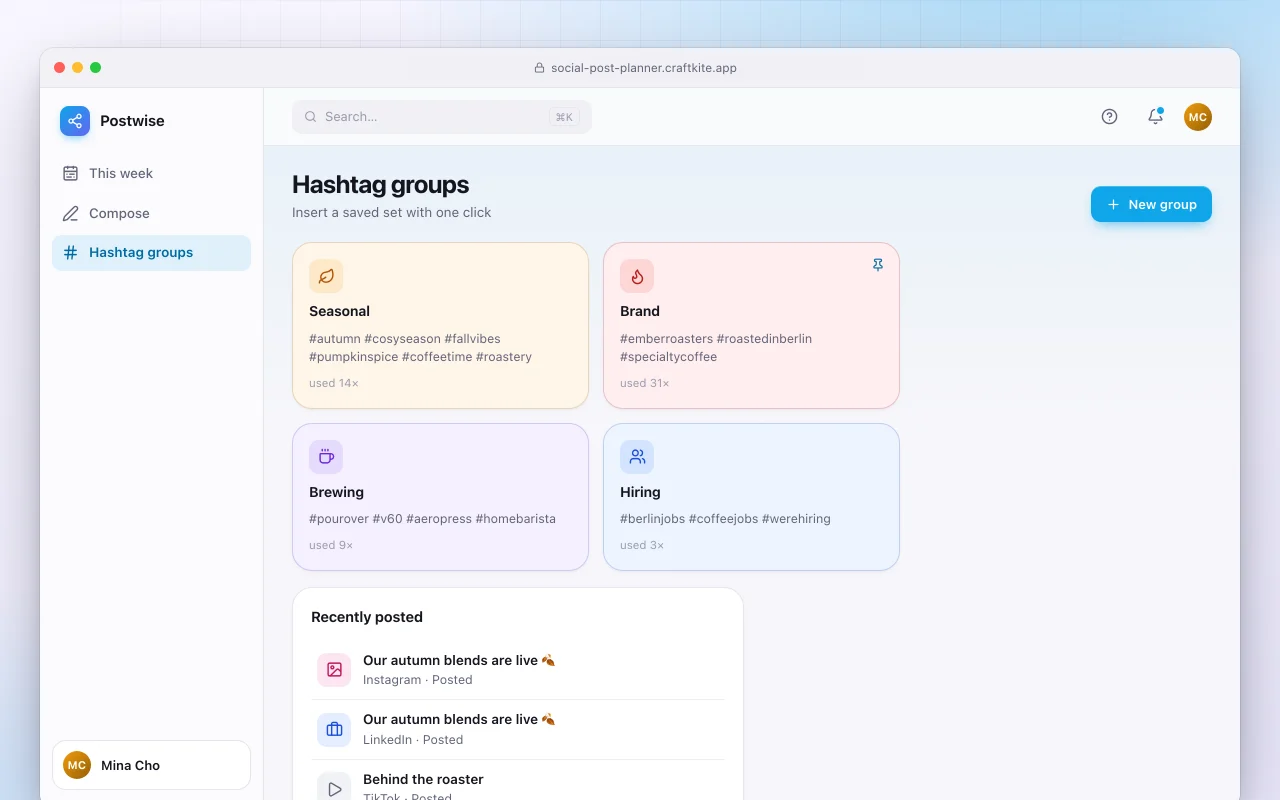Click the MC avatar in top bar

click(x=1198, y=117)
